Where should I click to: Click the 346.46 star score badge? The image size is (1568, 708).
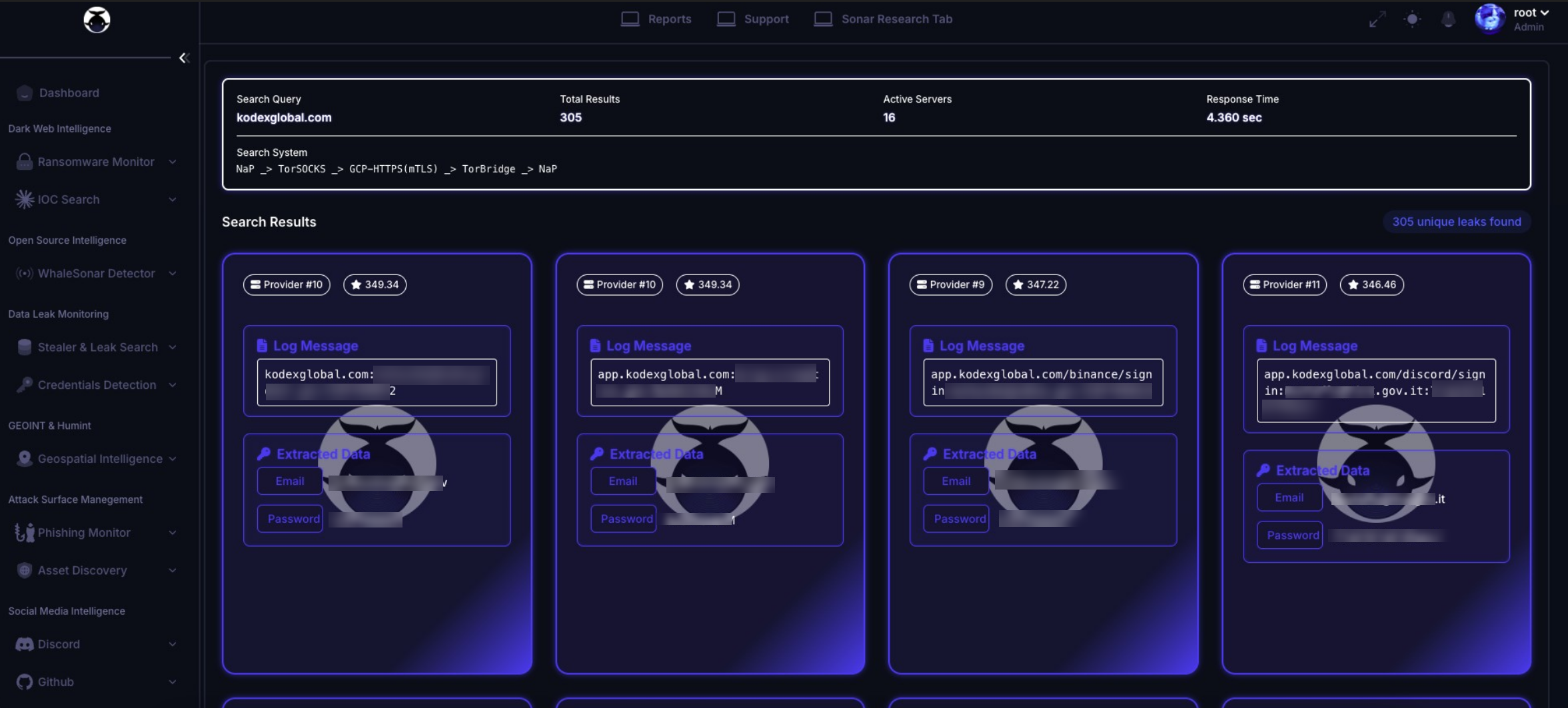tap(1371, 284)
